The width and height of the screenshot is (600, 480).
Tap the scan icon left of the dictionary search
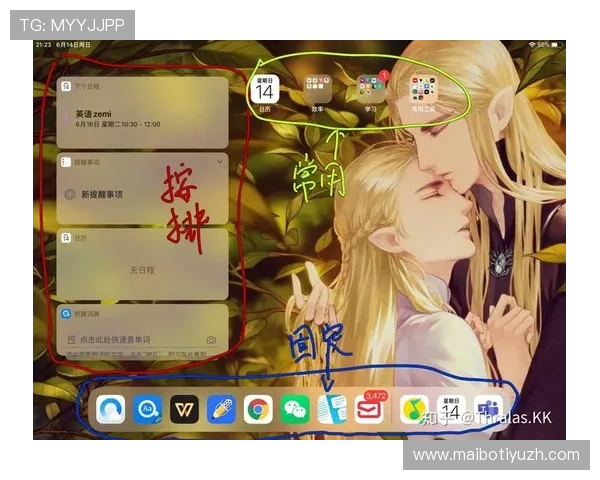pos(71,340)
